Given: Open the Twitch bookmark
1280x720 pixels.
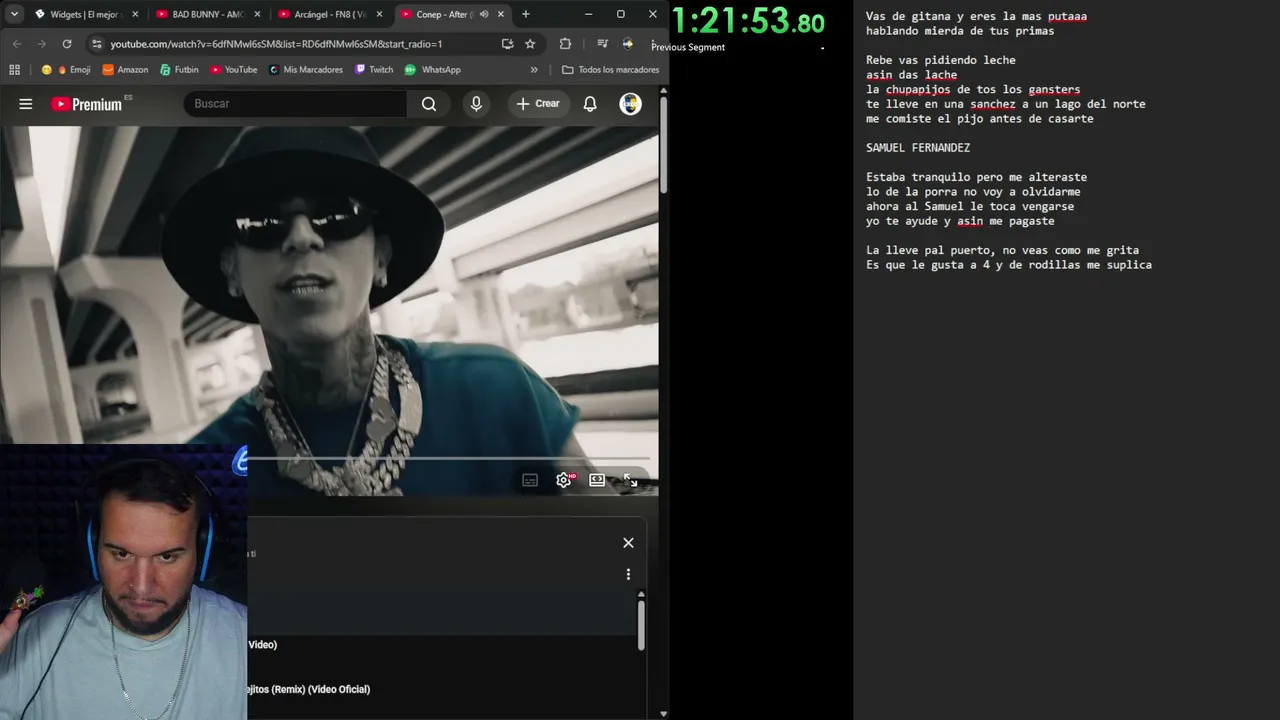Looking at the screenshot, I should tap(374, 70).
